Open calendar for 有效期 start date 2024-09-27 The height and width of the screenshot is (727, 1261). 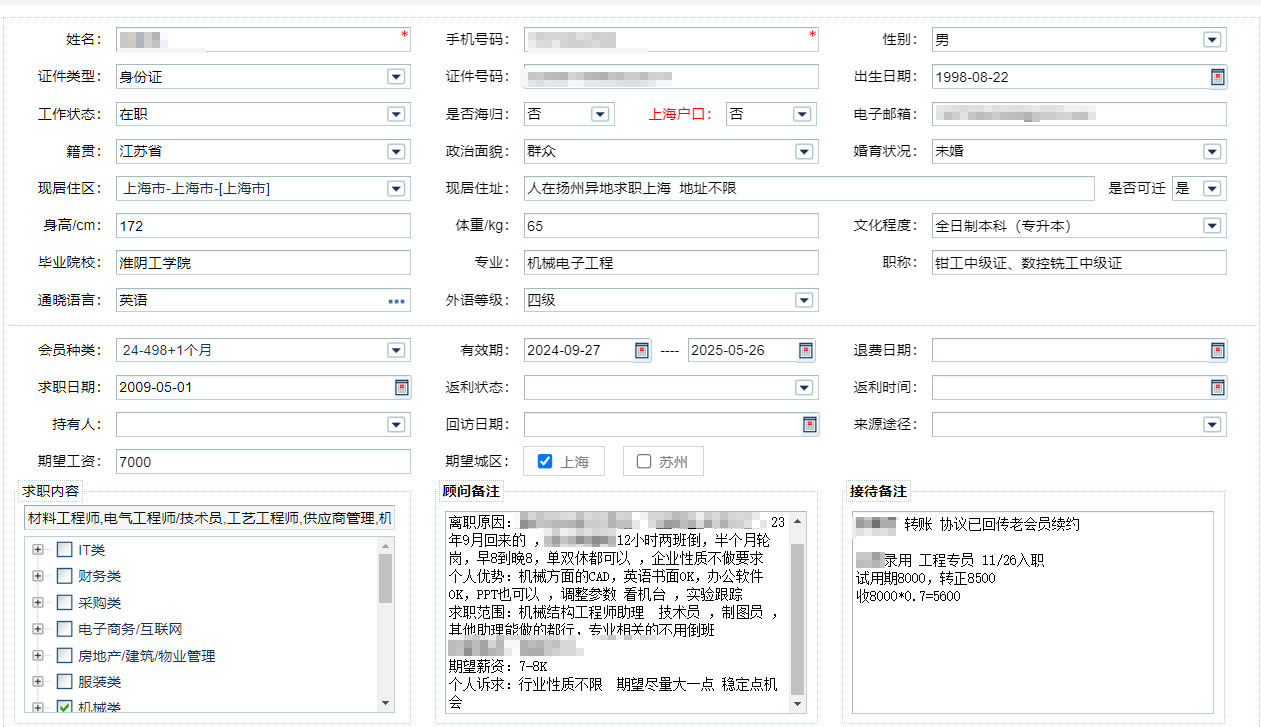pyautogui.click(x=642, y=350)
